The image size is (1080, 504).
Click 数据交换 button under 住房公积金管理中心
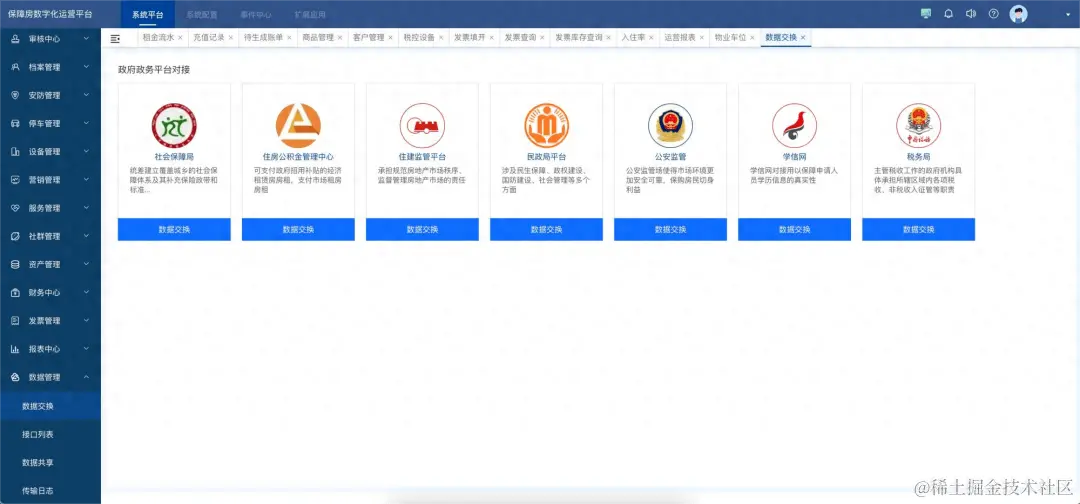298,229
